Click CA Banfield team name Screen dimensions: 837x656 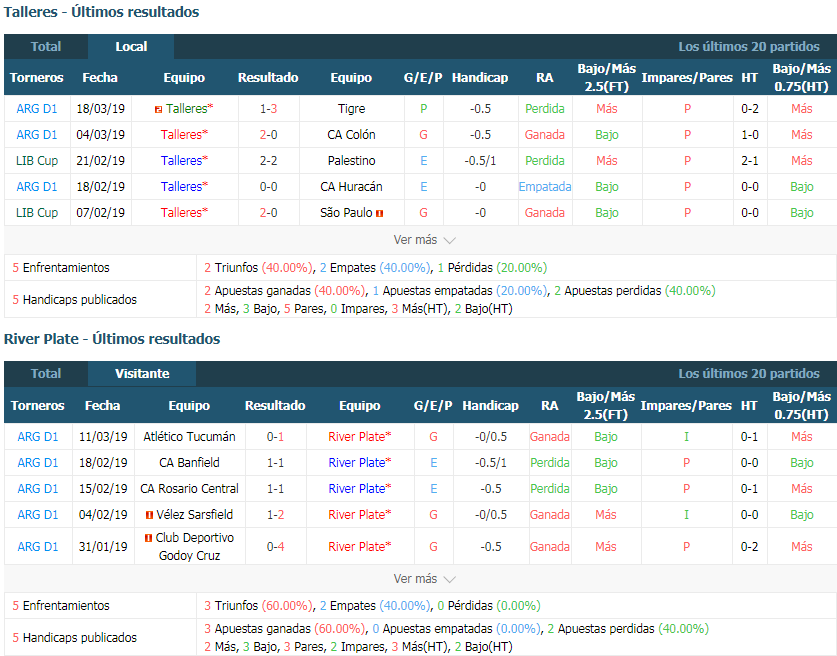[x=189, y=463]
